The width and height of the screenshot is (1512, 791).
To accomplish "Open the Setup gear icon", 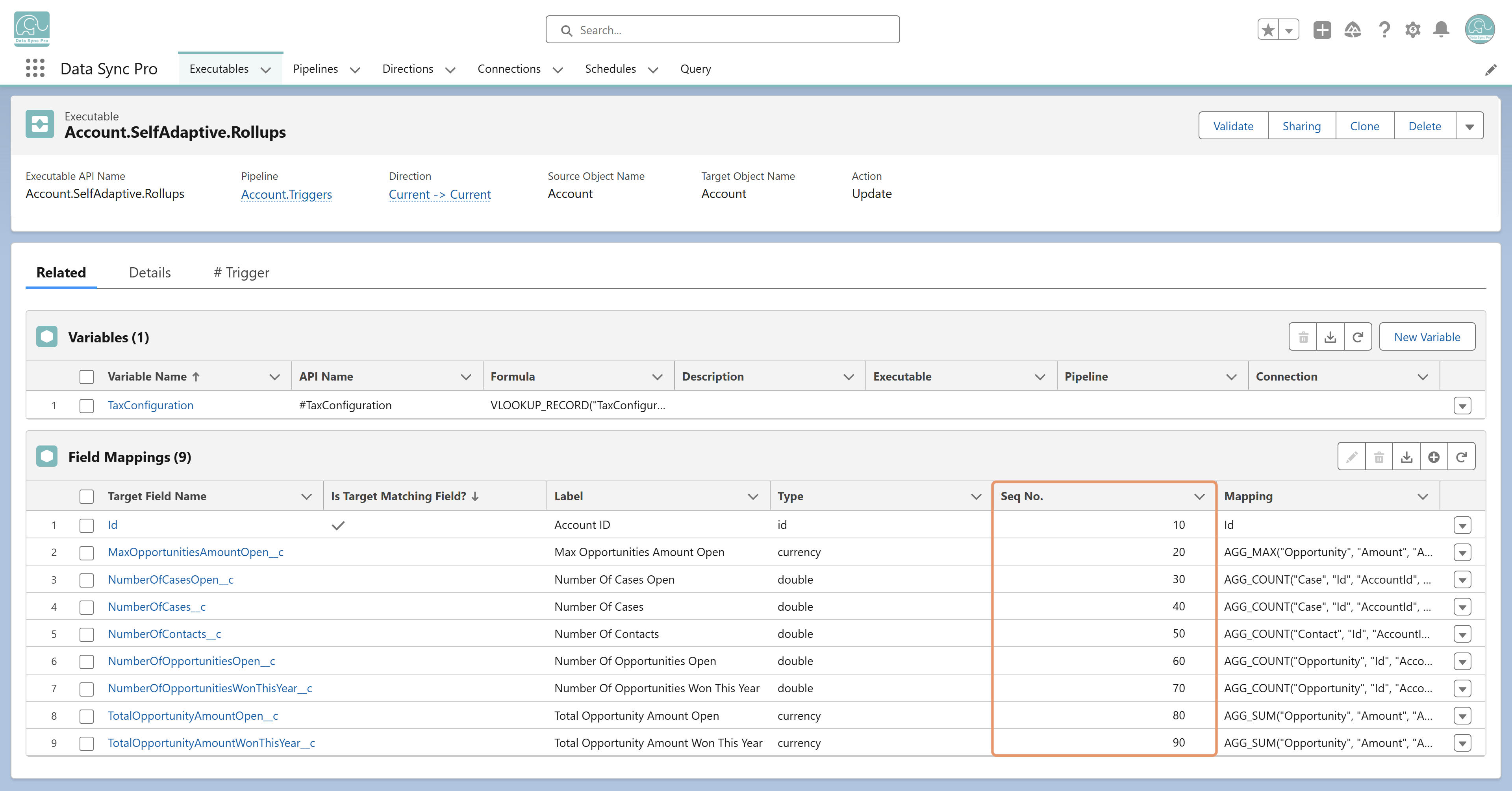I will [1412, 30].
